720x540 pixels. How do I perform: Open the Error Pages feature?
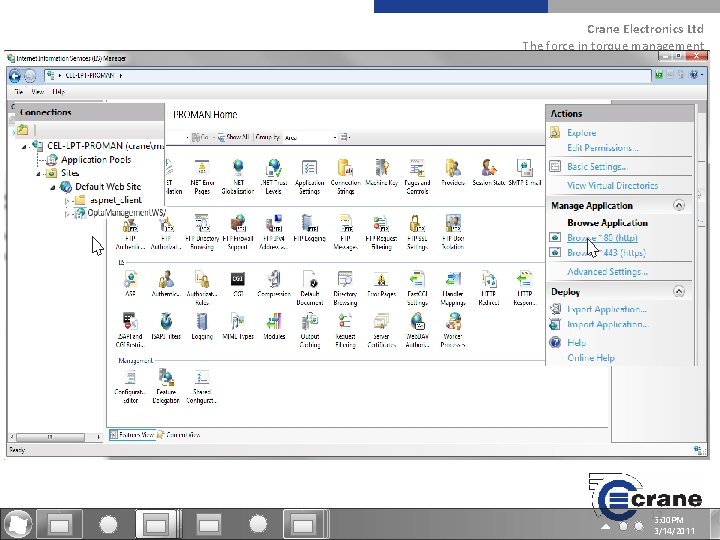point(381,283)
